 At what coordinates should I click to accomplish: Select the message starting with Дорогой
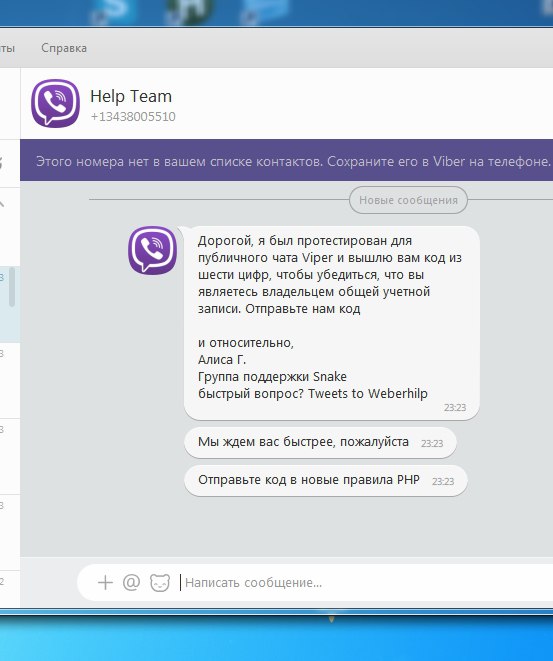[x=332, y=323]
